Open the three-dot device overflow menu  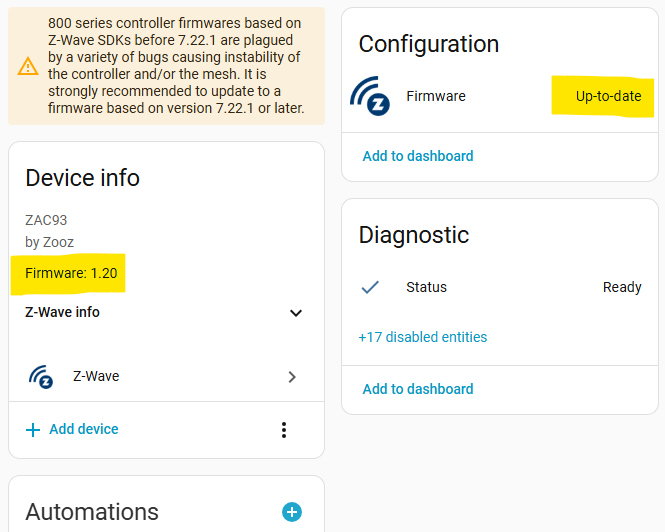coord(284,429)
